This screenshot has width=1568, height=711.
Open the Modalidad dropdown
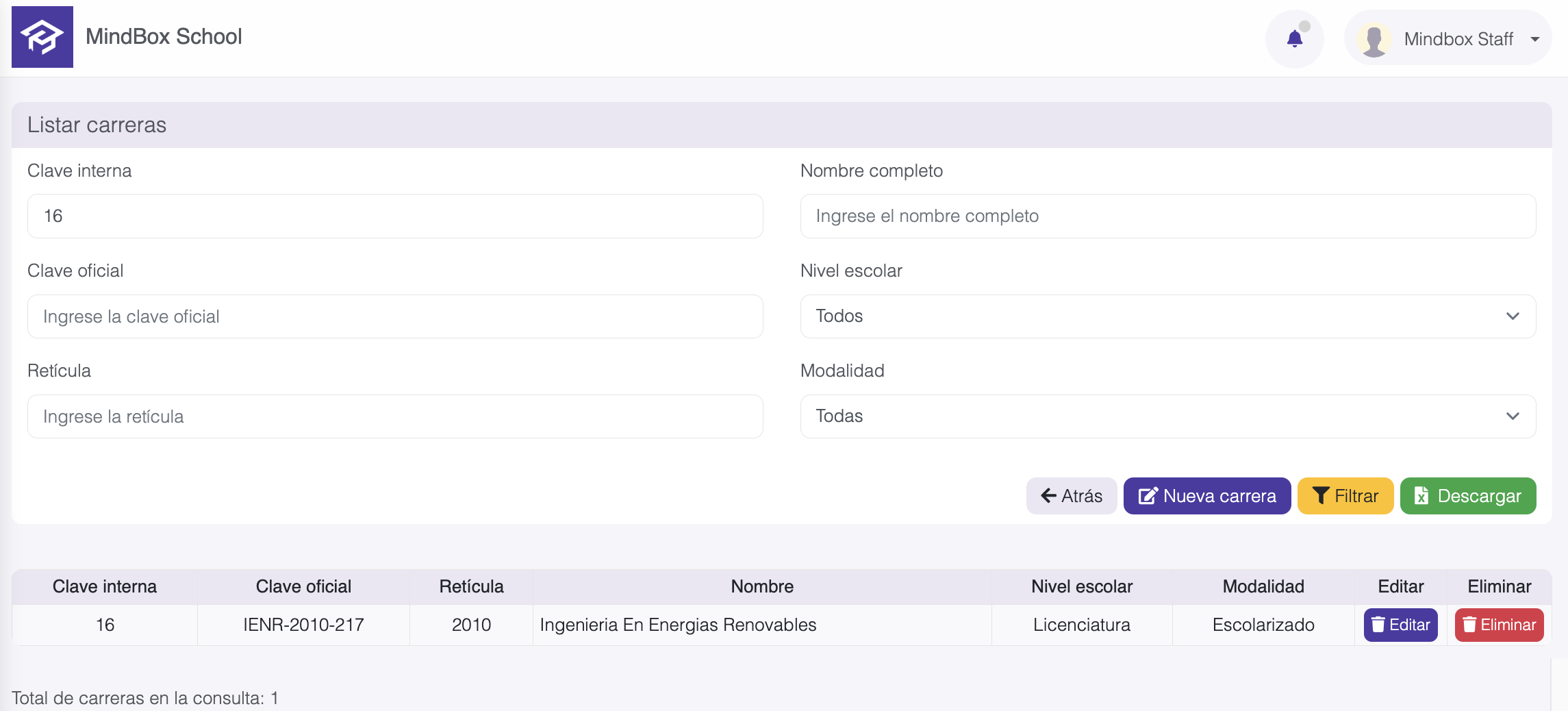click(1167, 416)
